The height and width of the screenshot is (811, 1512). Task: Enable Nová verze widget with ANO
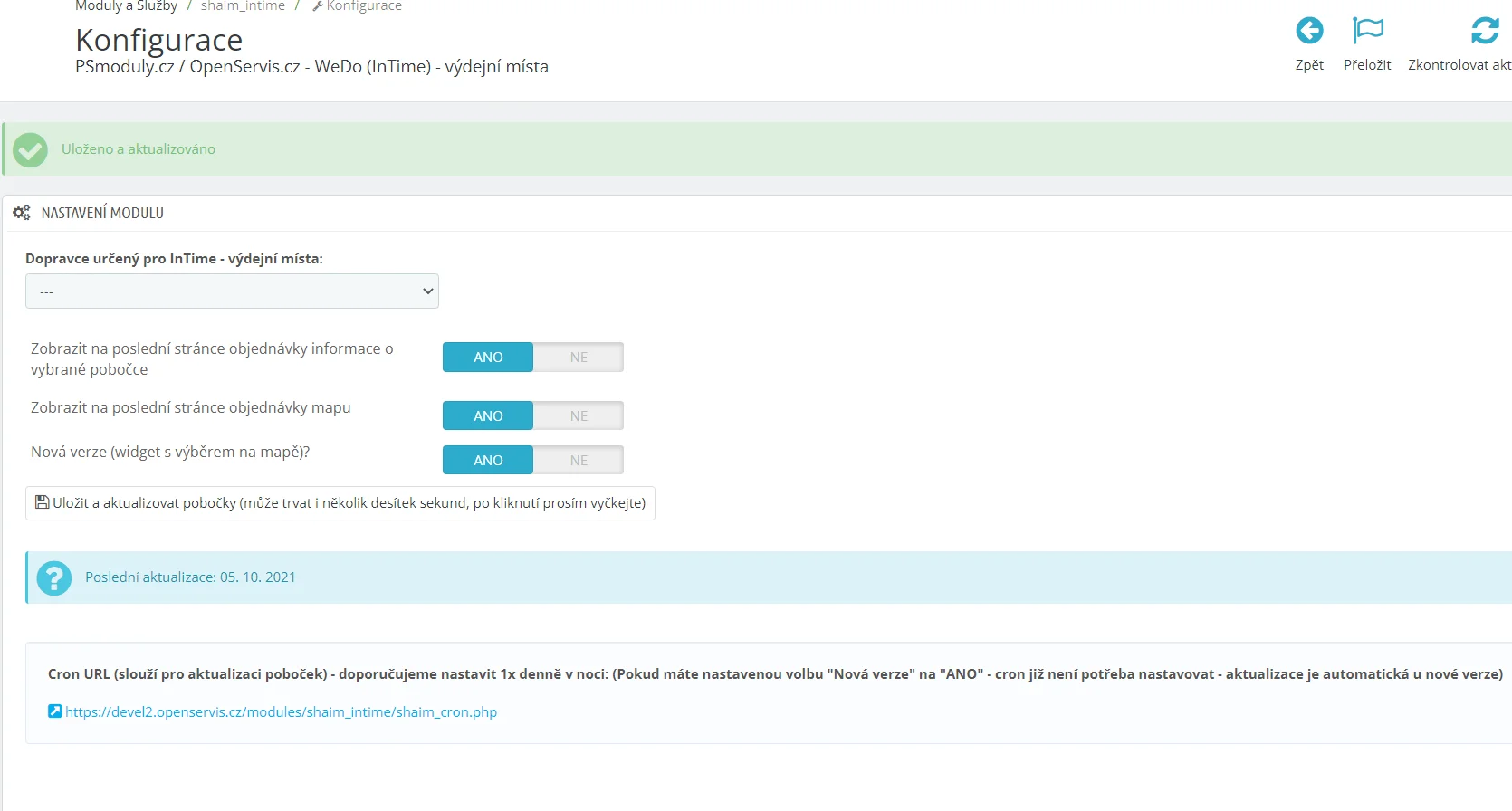tap(488, 461)
